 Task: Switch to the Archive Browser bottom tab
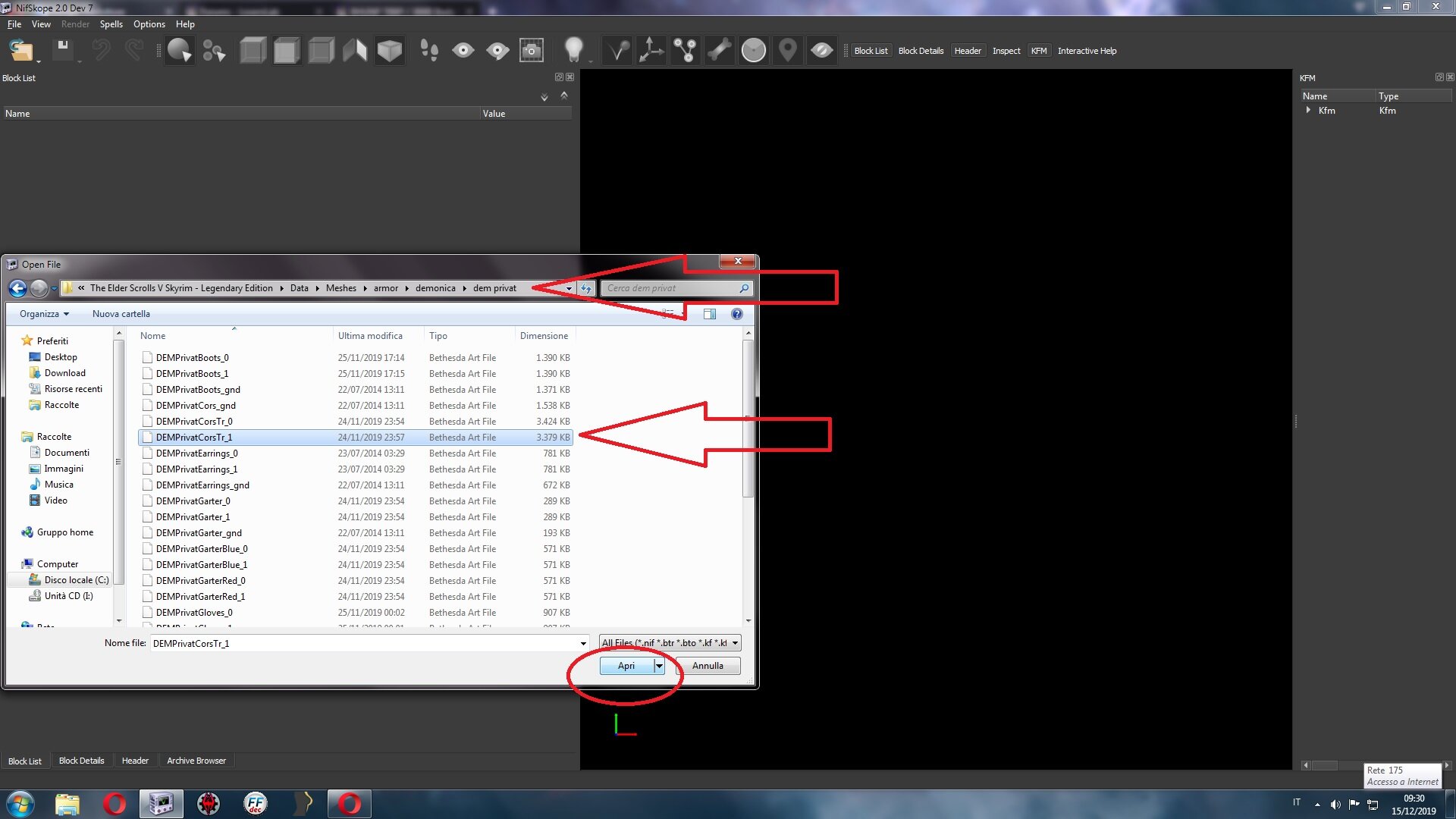coord(196,761)
